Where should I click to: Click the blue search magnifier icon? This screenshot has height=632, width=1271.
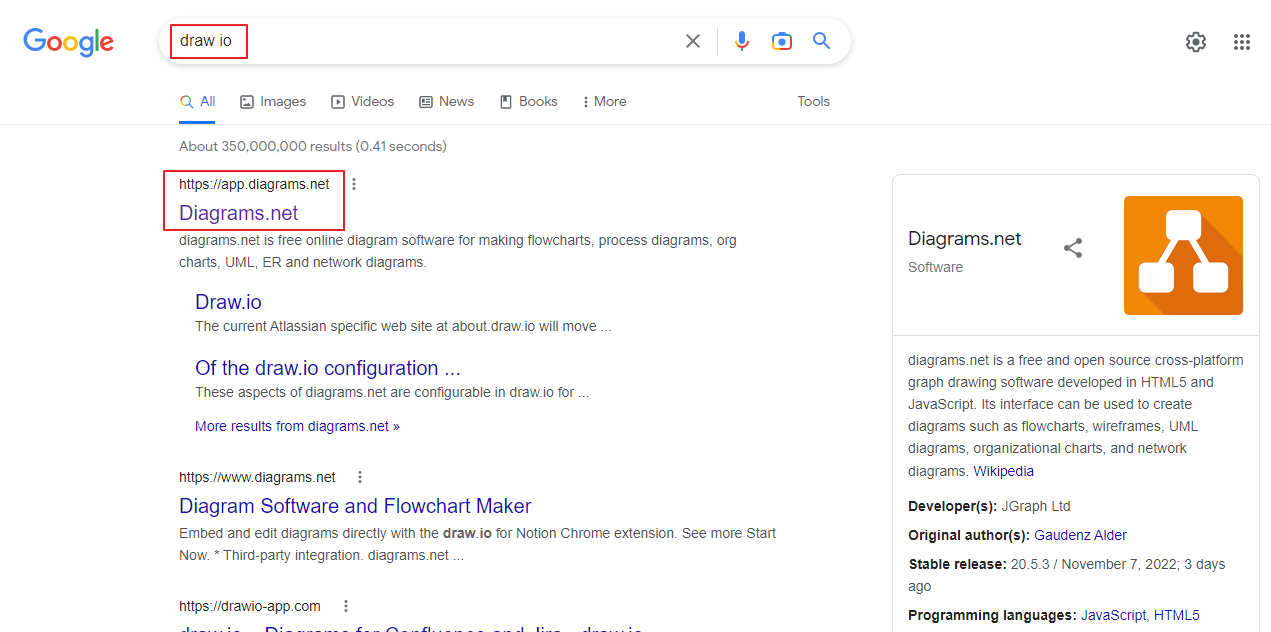pos(822,41)
